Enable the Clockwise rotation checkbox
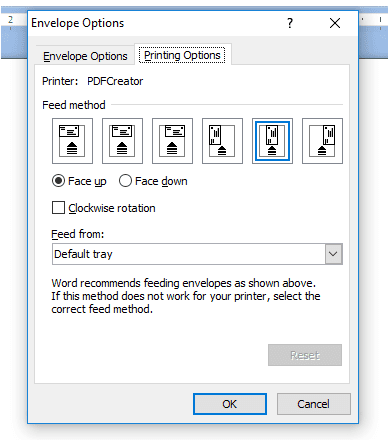The width and height of the screenshot is (388, 446). pos(58,207)
